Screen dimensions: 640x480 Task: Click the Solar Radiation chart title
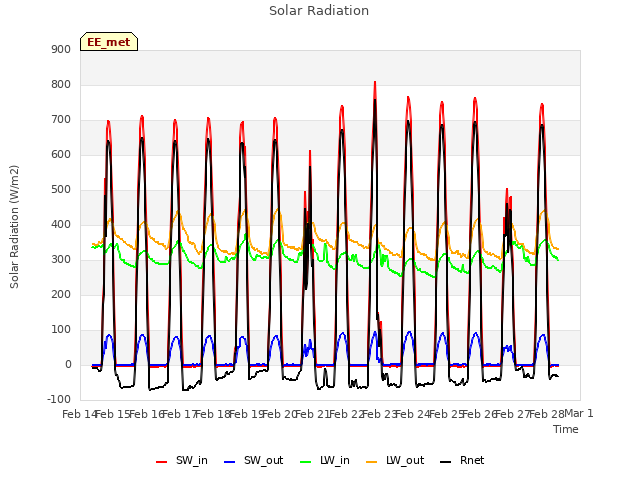point(319,11)
